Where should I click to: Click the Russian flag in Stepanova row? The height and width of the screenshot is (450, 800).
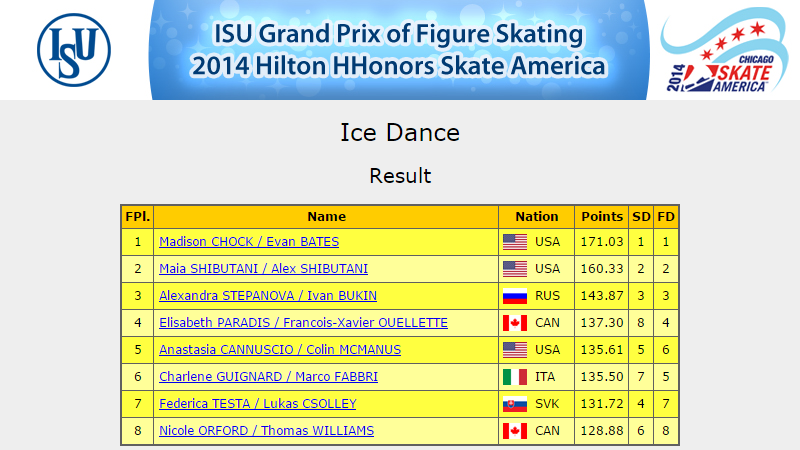(515, 296)
